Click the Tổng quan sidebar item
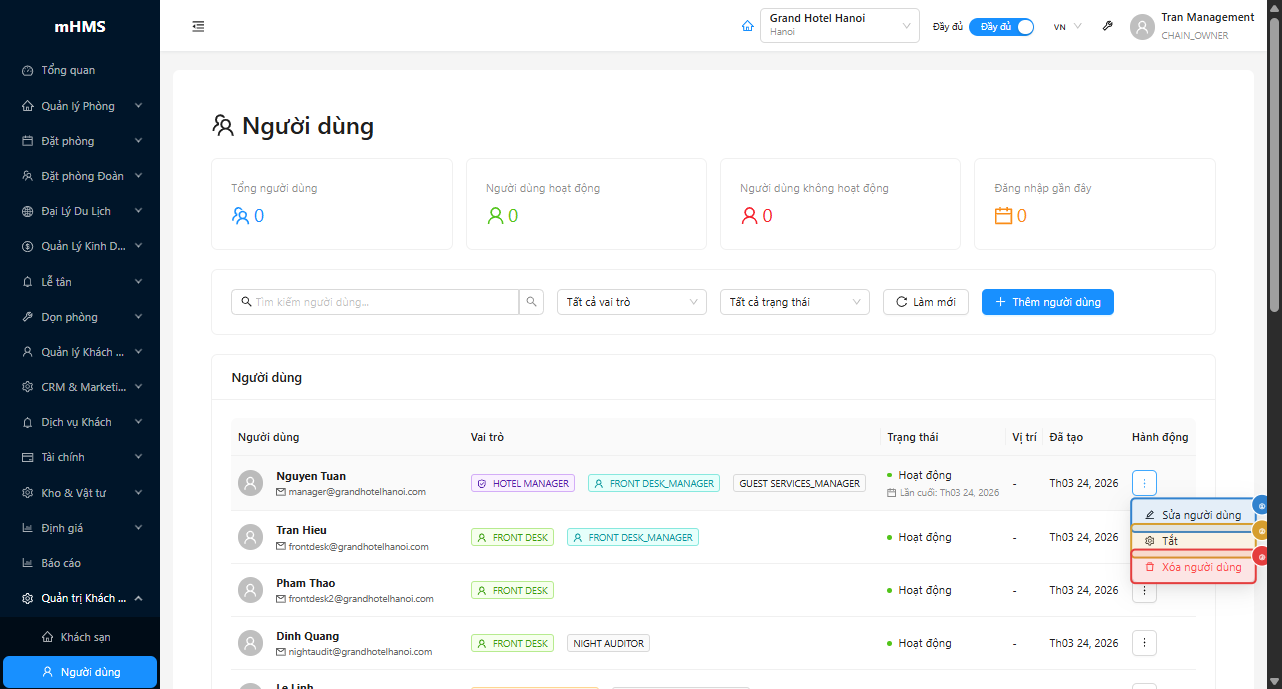Image resolution: width=1282 pixels, height=689 pixels. pyautogui.click(x=68, y=71)
